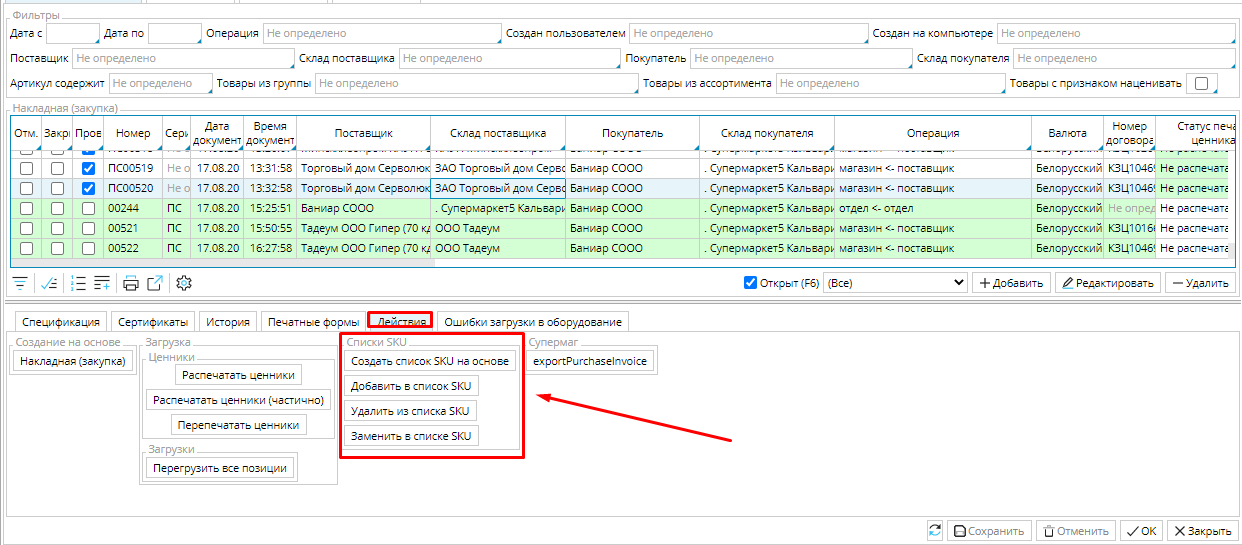
Task: Uncheck Проведен checkbox for invoice ПС00520
Action: pos(88,188)
